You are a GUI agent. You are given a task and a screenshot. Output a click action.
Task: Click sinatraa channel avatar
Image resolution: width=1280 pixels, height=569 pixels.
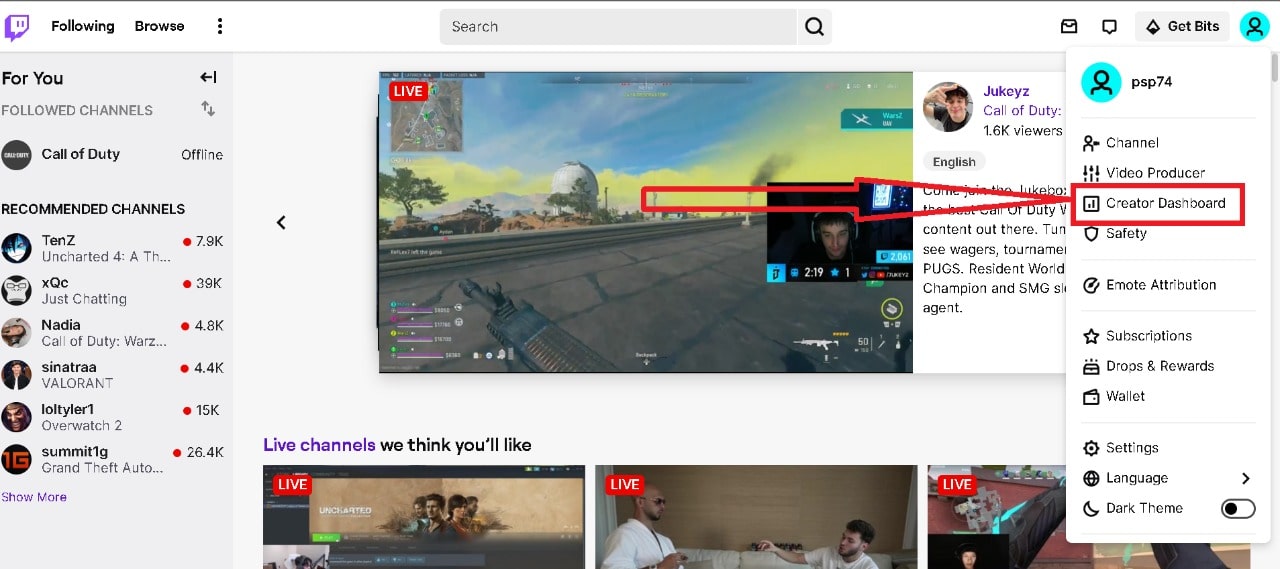16,374
